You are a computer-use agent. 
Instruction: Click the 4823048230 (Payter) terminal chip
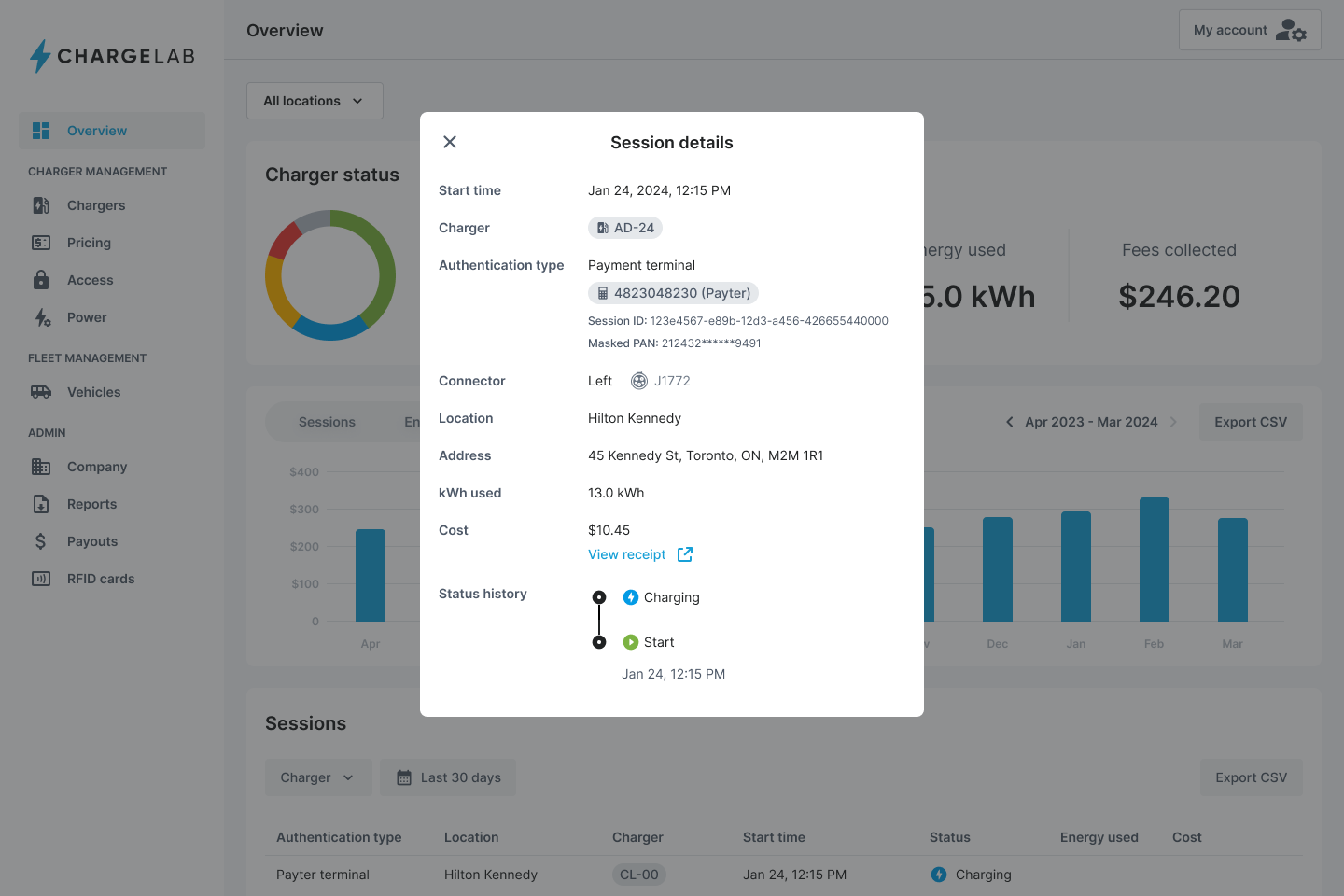tap(673, 293)
